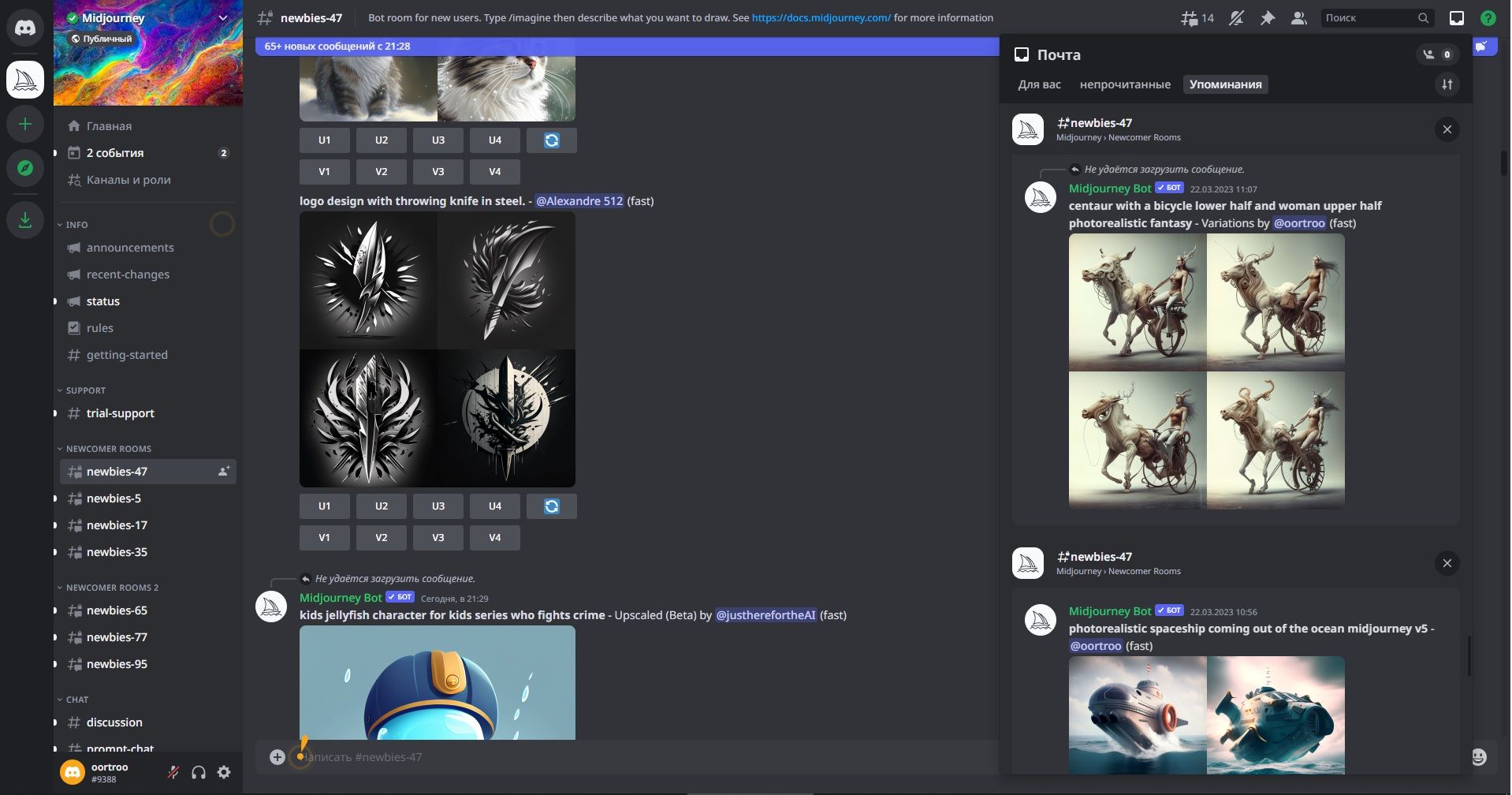Viewport: 1512px width, 795px height.
Task: Select the непрочитанные inbox tab
Action: (1125, 84)
